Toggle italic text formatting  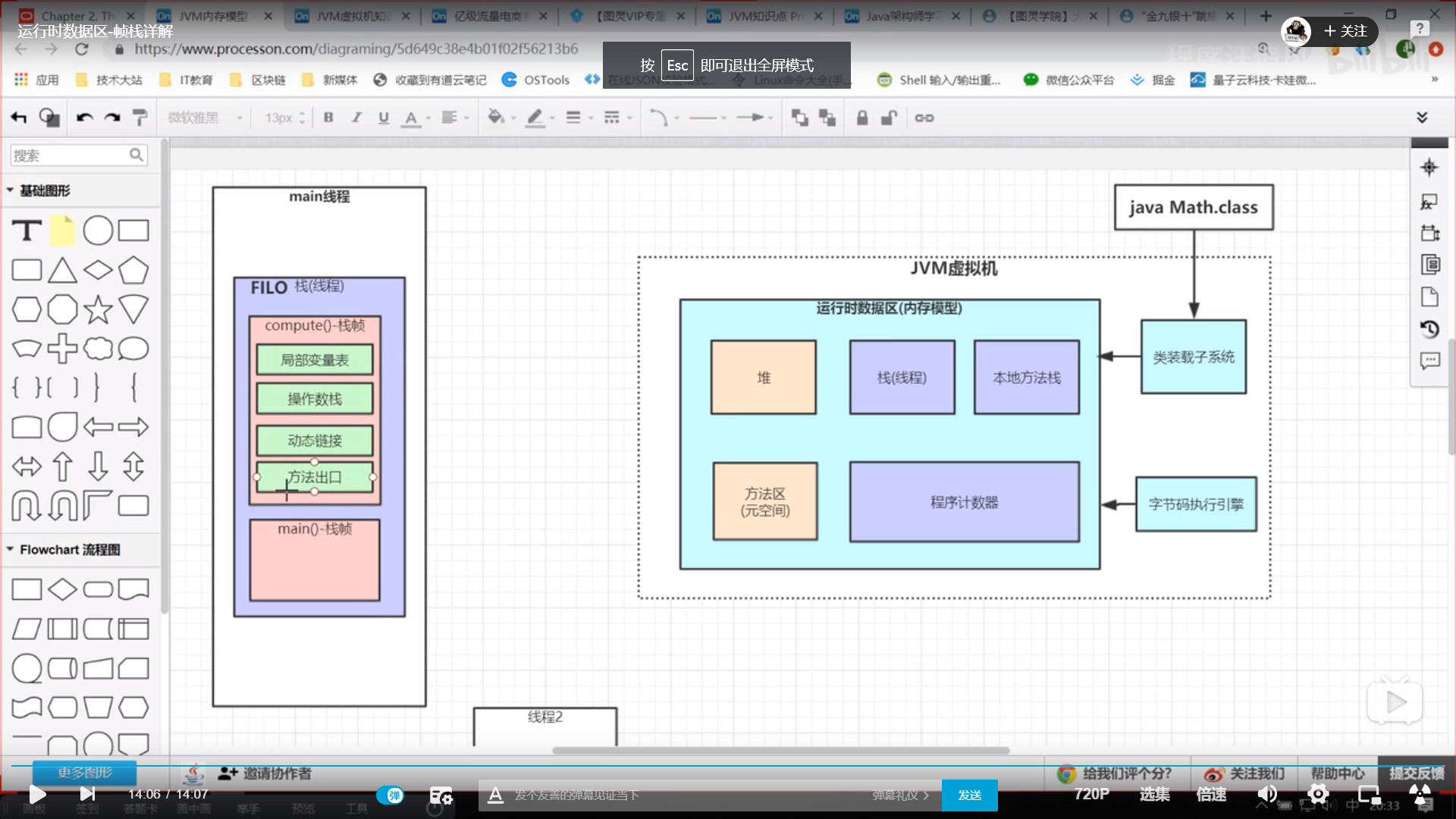356,118
